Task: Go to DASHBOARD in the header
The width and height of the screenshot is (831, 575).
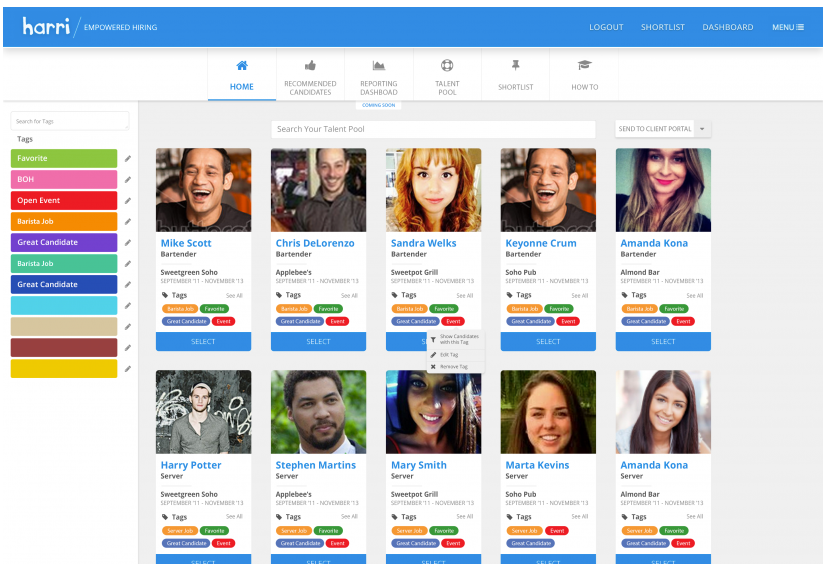Action: click(728, 27)
